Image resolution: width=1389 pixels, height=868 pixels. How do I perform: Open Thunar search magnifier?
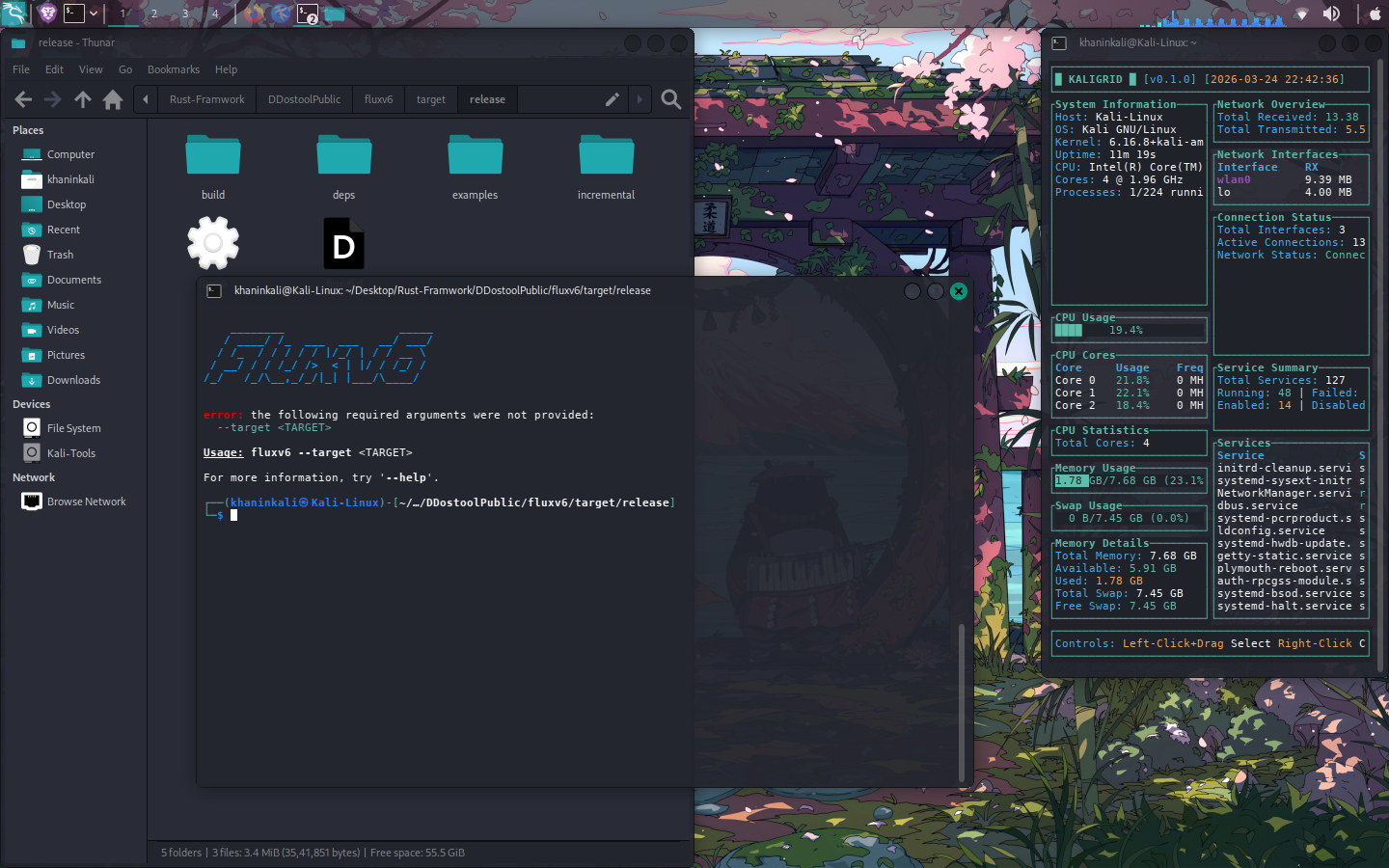671,99
